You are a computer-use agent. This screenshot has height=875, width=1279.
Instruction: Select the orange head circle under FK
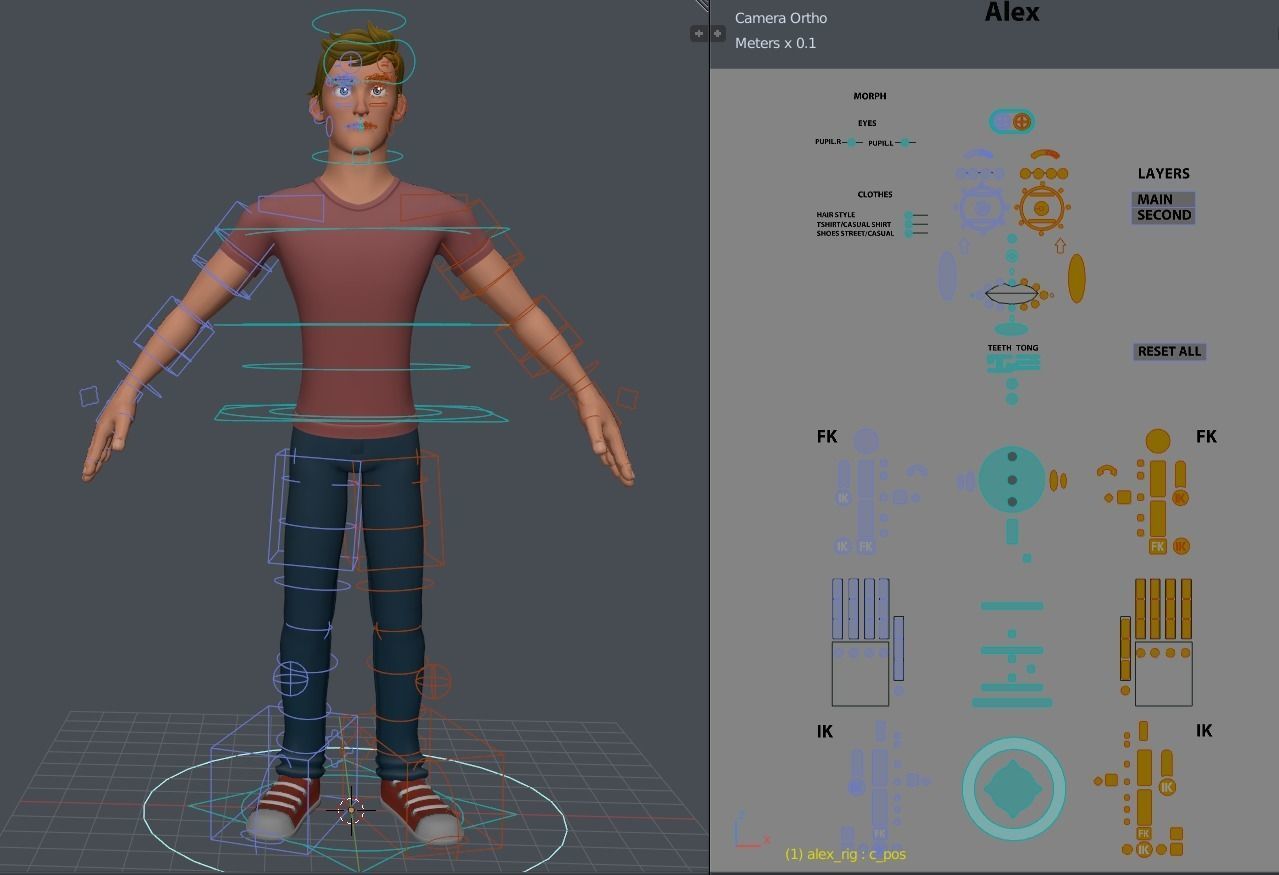(1158, 441)
